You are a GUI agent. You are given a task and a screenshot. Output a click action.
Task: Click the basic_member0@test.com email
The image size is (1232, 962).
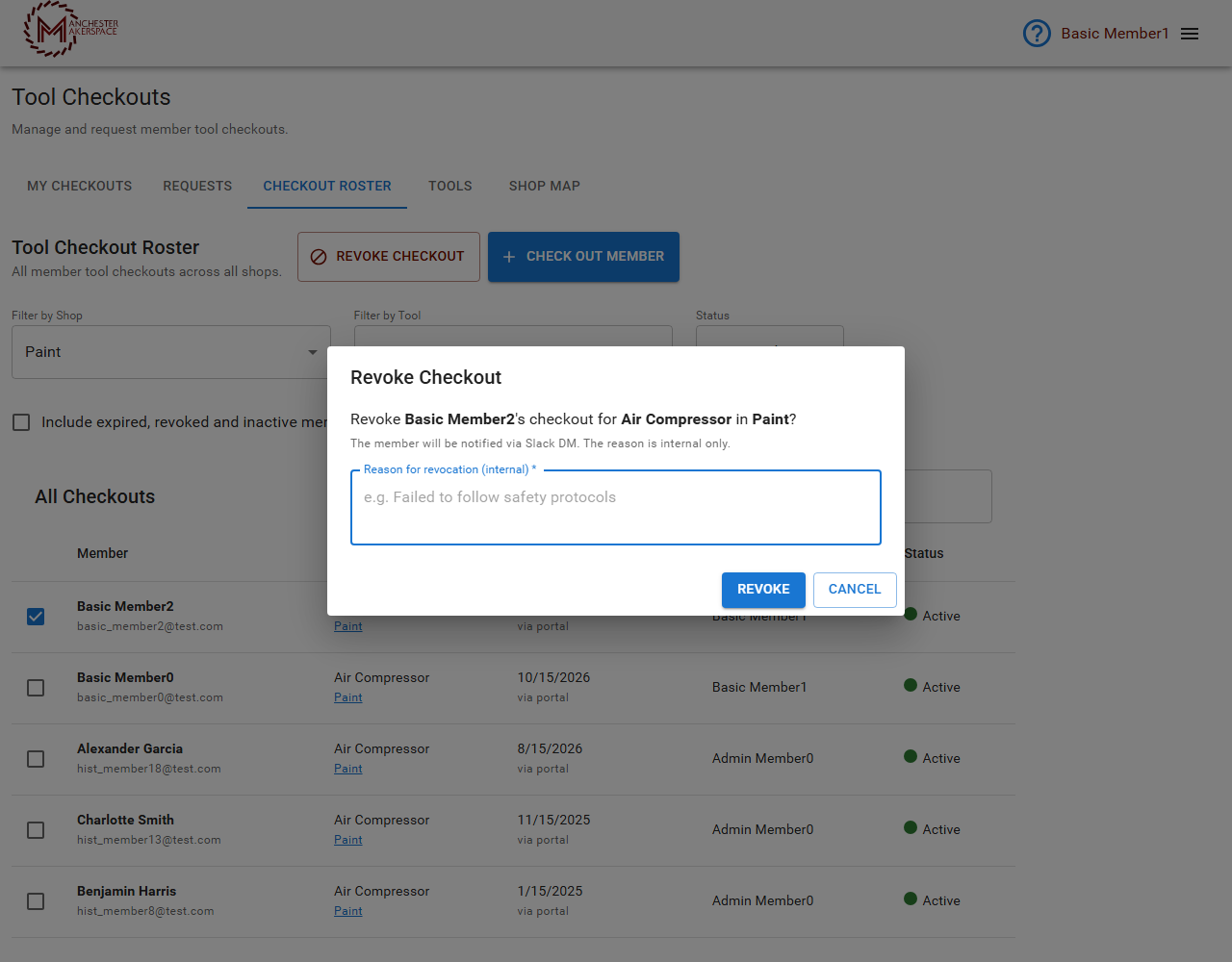(150, 697)
